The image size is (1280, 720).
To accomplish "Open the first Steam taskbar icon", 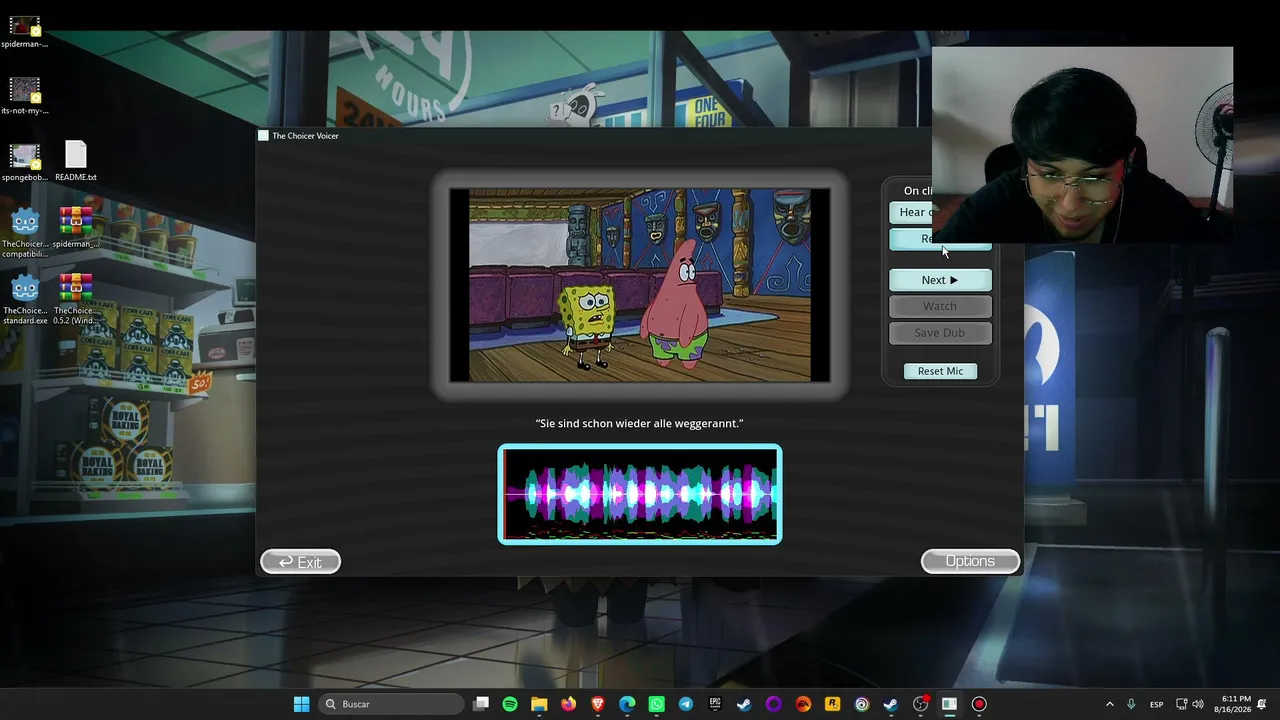I will pos(744,704).
